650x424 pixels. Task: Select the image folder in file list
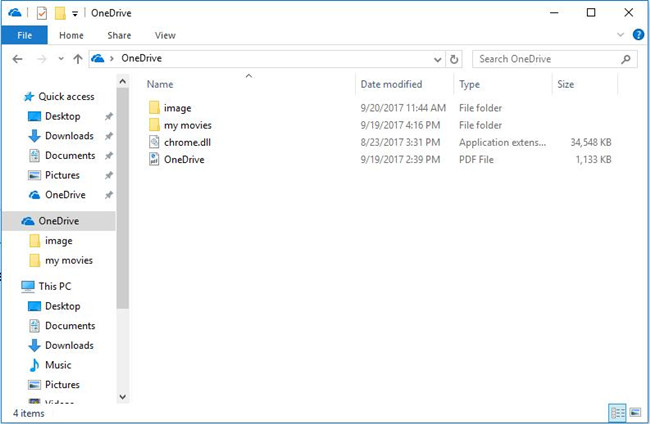pos(177,108)
